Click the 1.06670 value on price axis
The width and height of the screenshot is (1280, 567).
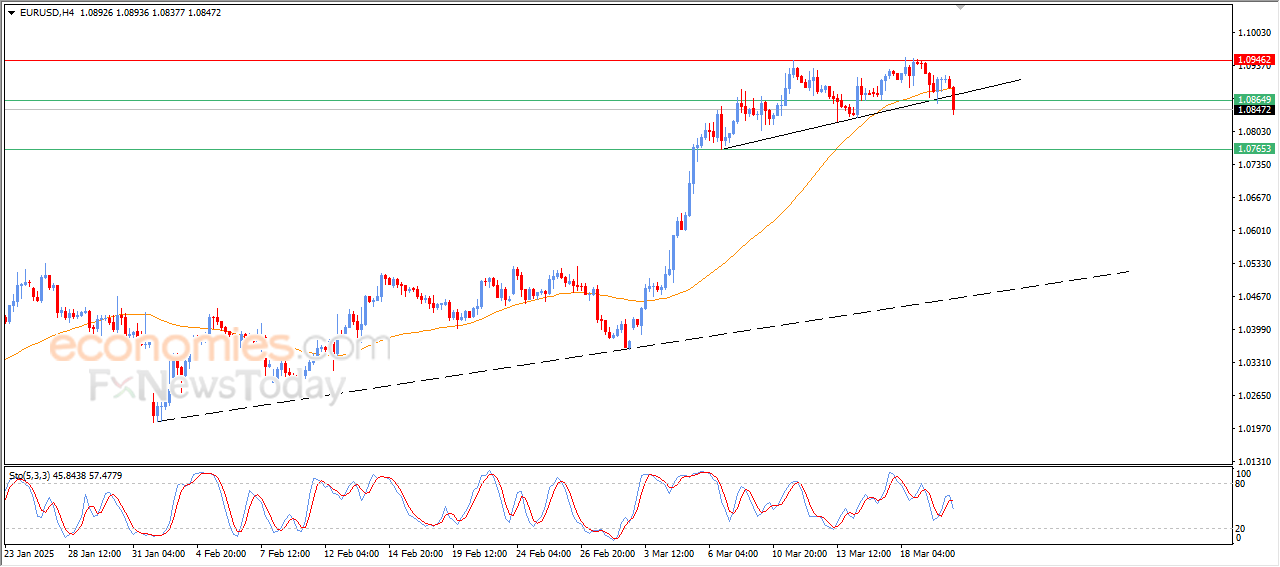[1254, 198]
